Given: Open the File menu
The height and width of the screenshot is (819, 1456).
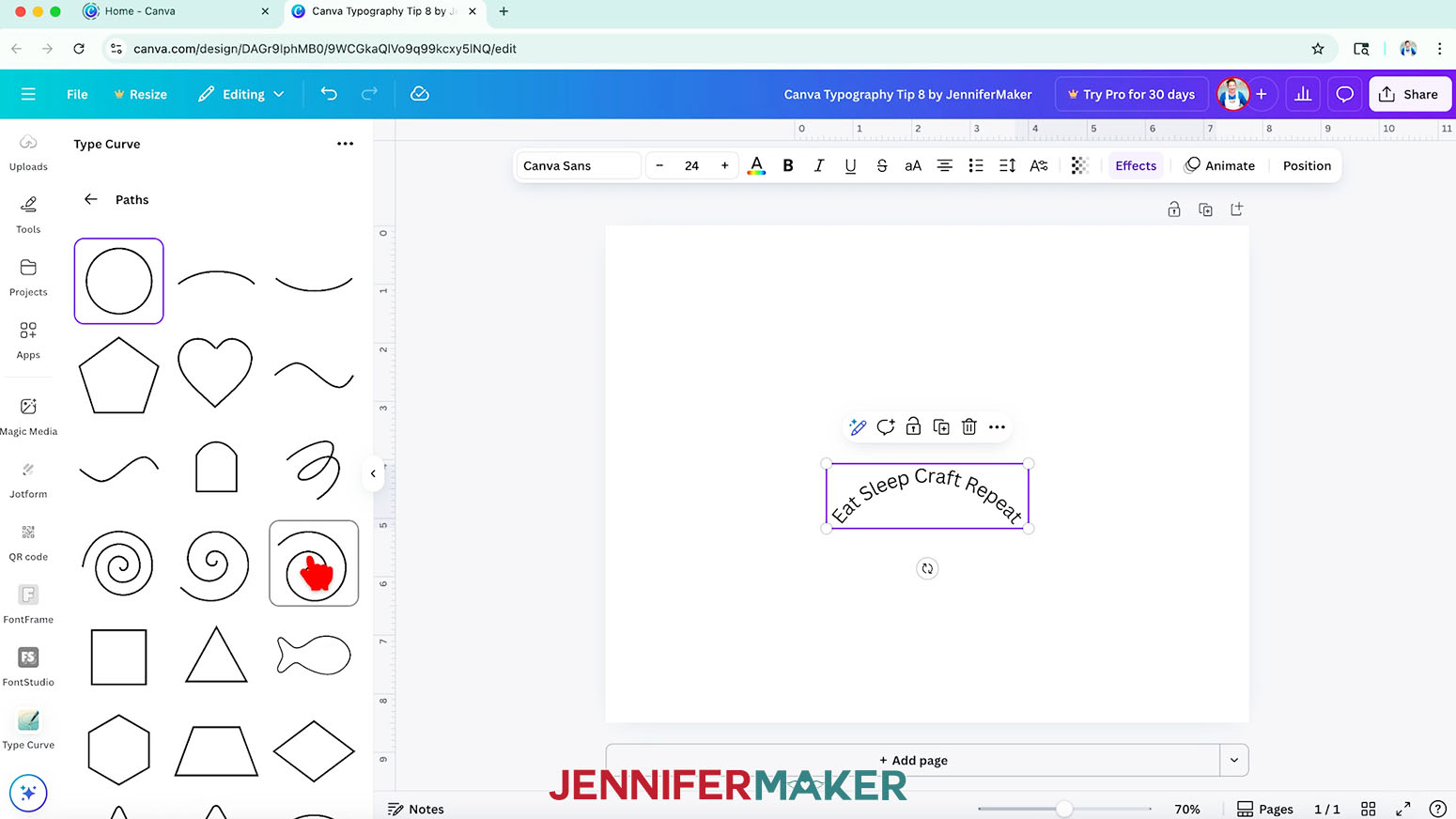Looking at the screenshot, I should (77, 94).
